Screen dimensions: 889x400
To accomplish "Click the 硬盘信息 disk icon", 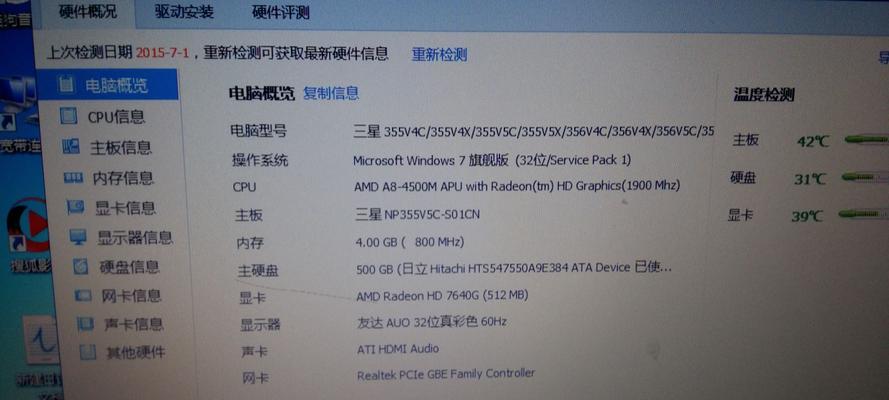I will pyautogui.click(x=81, y=266).
